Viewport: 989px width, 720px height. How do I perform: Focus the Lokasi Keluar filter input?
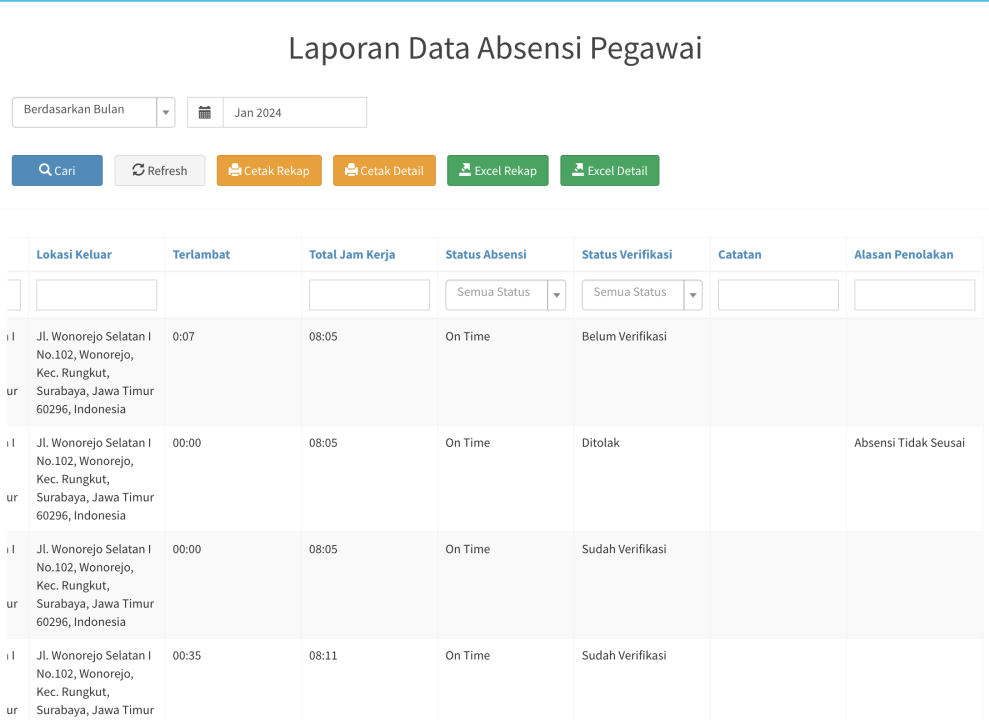click(97, 295)
